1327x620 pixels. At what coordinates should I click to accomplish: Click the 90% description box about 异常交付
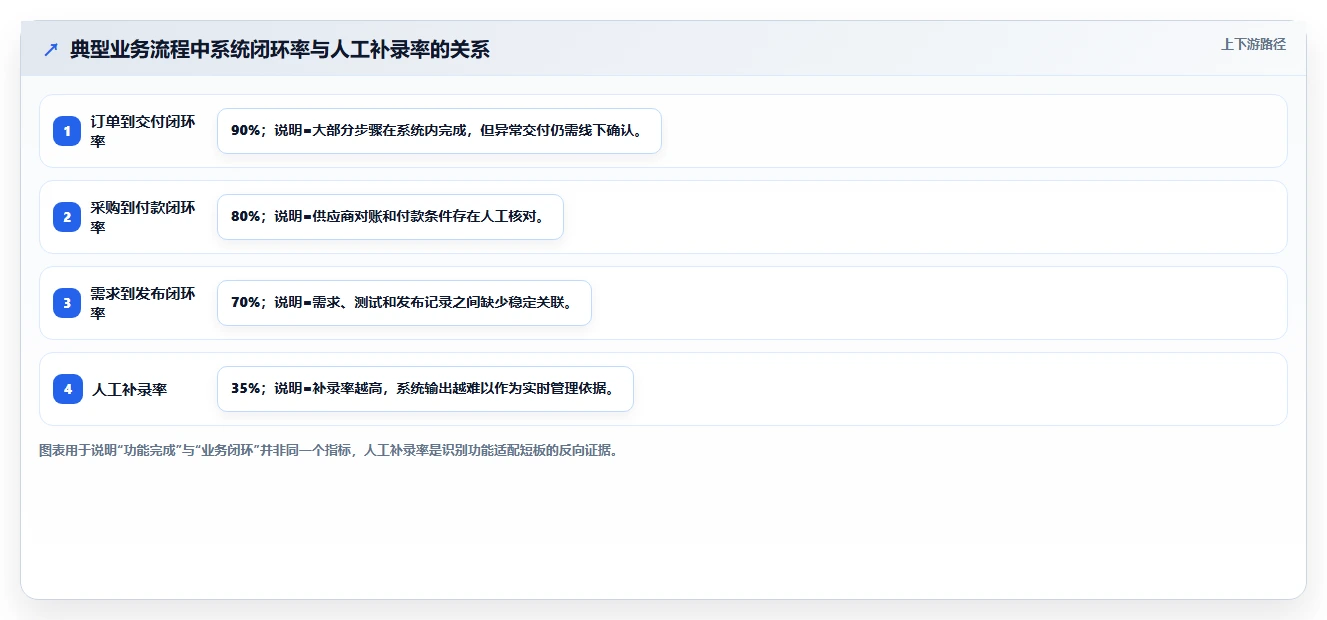[x=439, y=131]
